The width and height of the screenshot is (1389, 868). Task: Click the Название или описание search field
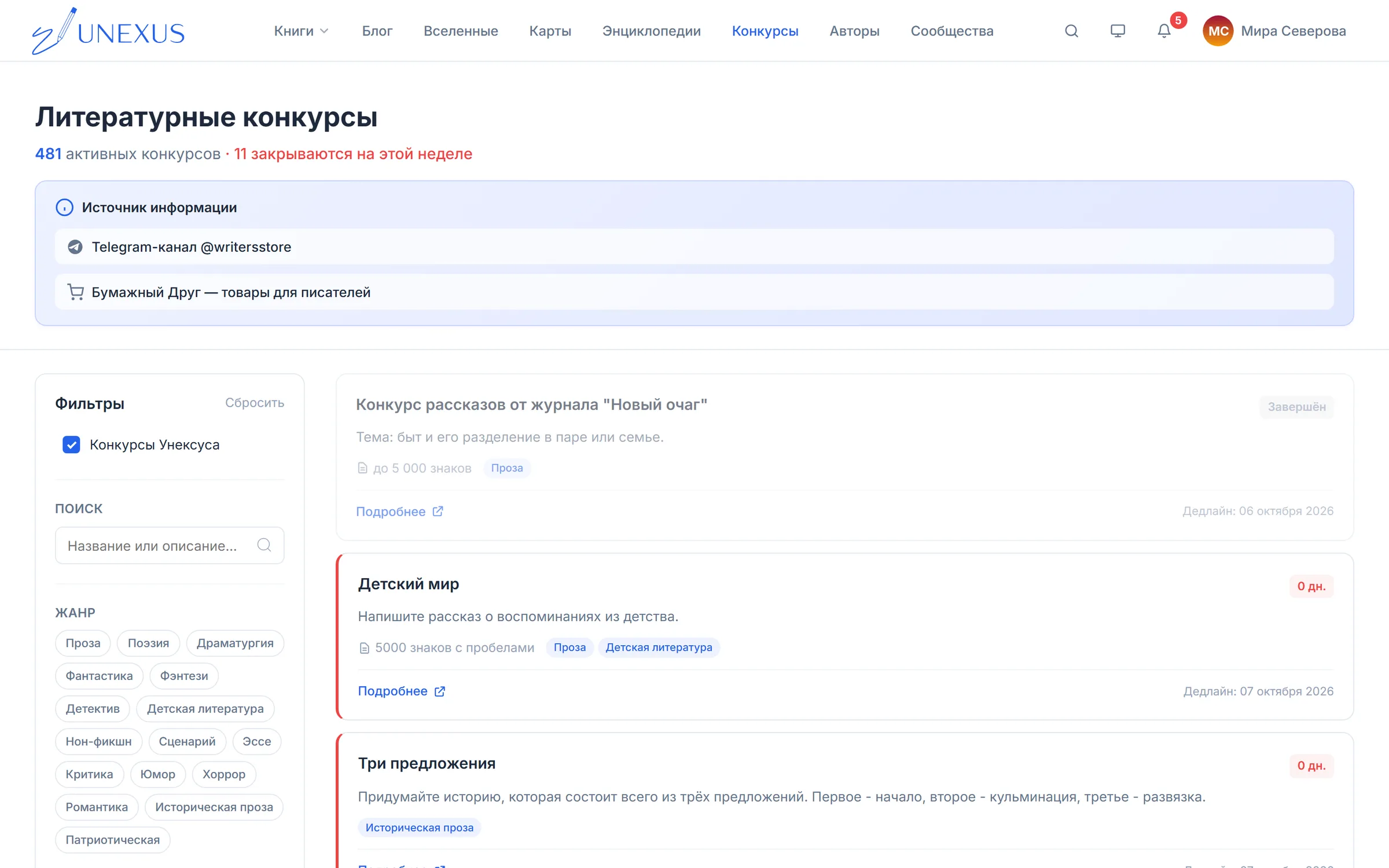click(x=170, y=545)
